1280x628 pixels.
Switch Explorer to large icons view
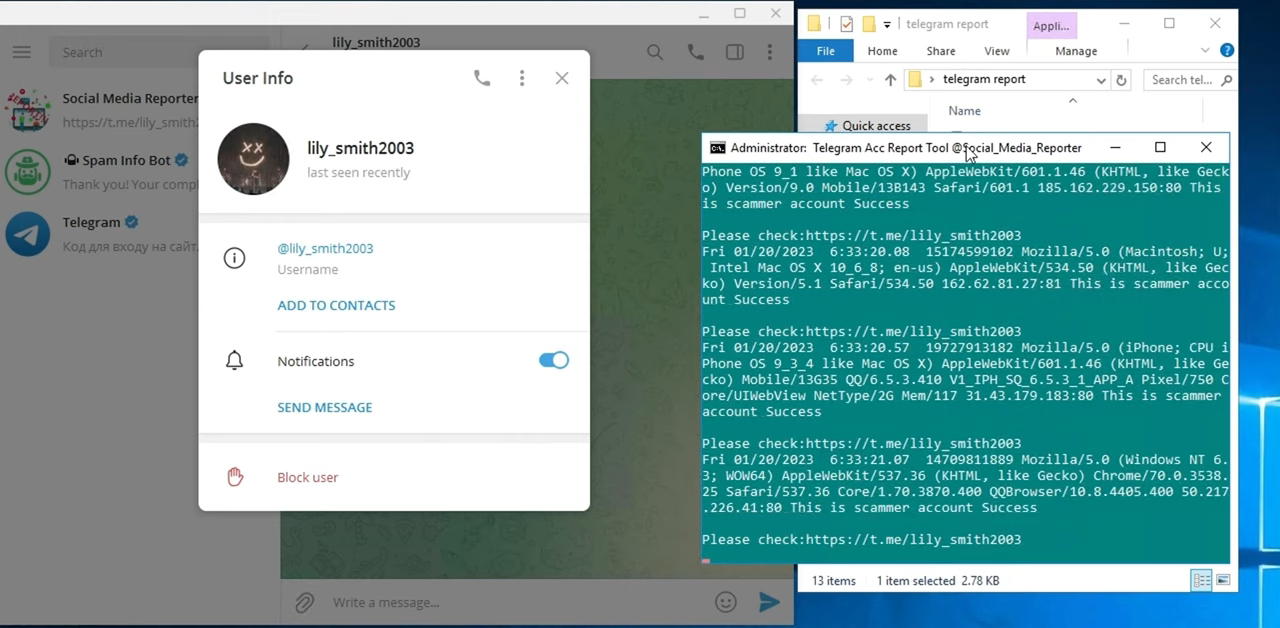pos(1223,580)
